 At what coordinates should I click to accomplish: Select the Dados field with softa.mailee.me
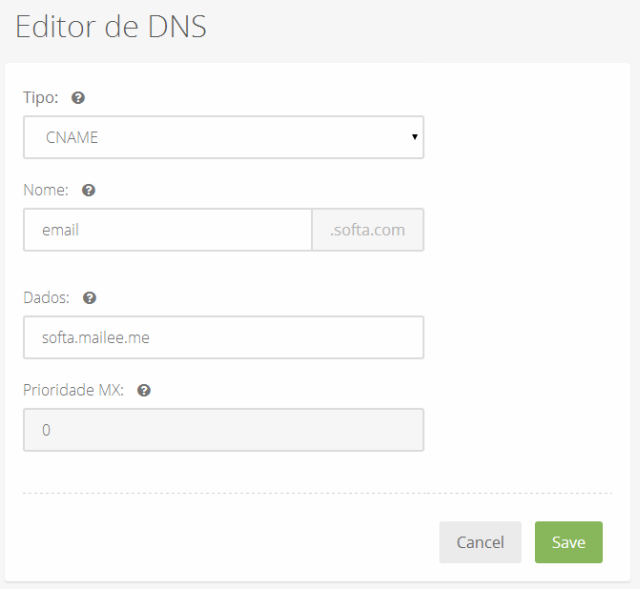pyautogui.click(x=223, y=337)
